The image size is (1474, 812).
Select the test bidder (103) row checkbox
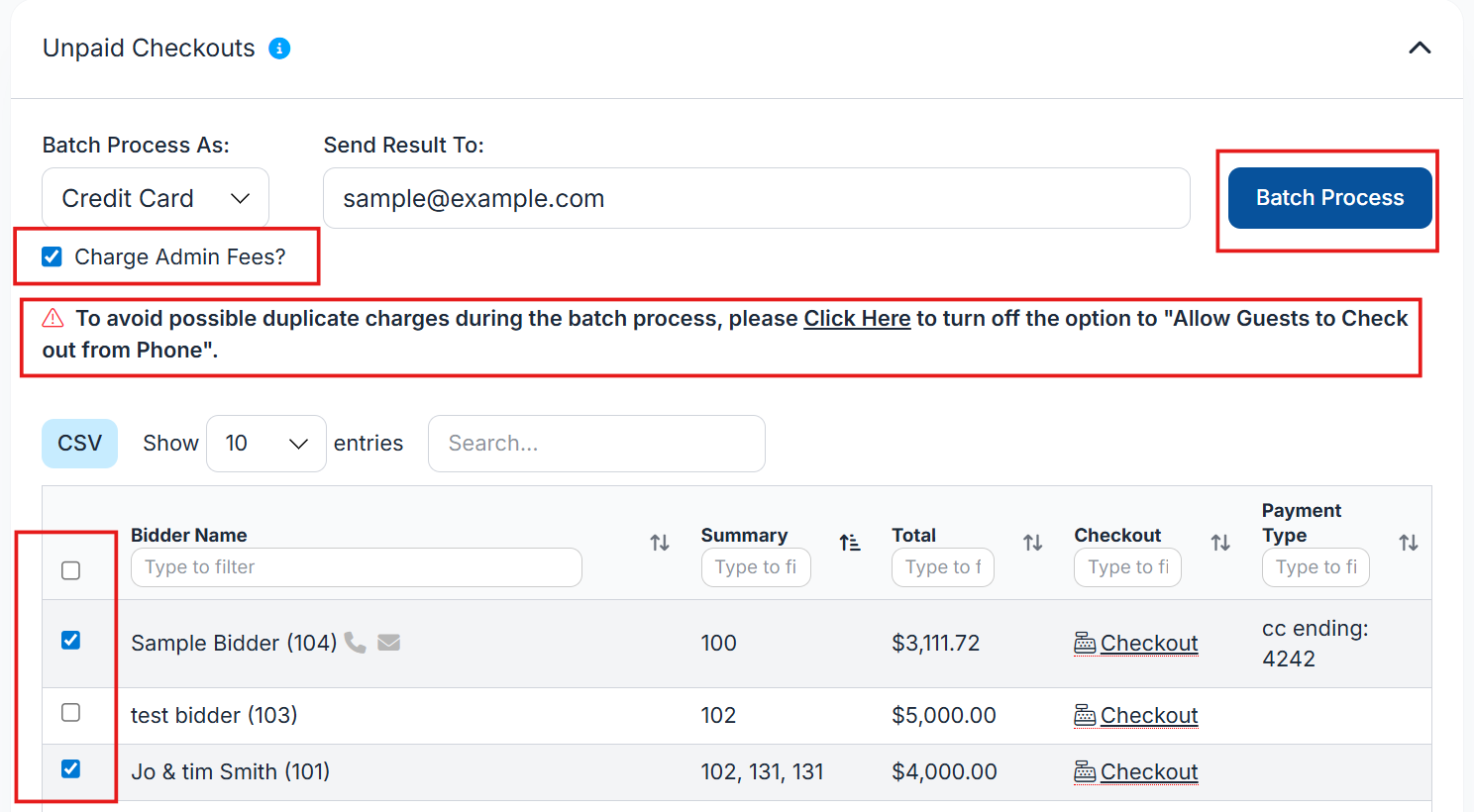71,713
